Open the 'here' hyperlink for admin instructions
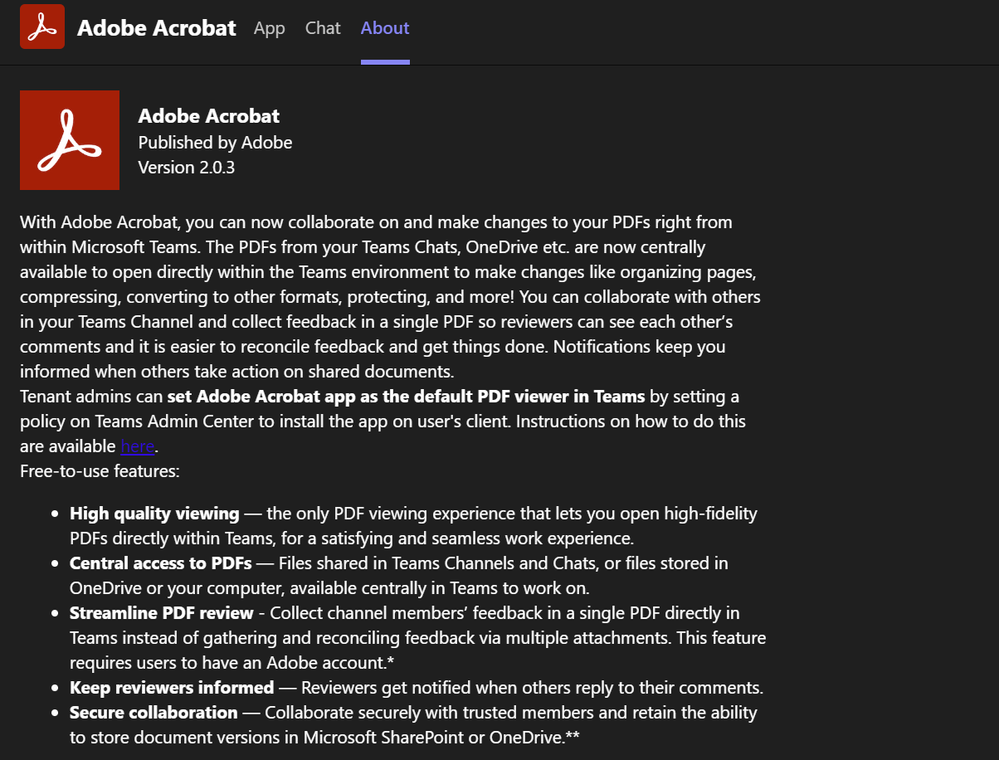The image size is (999, 760). (x=137, y=446)
